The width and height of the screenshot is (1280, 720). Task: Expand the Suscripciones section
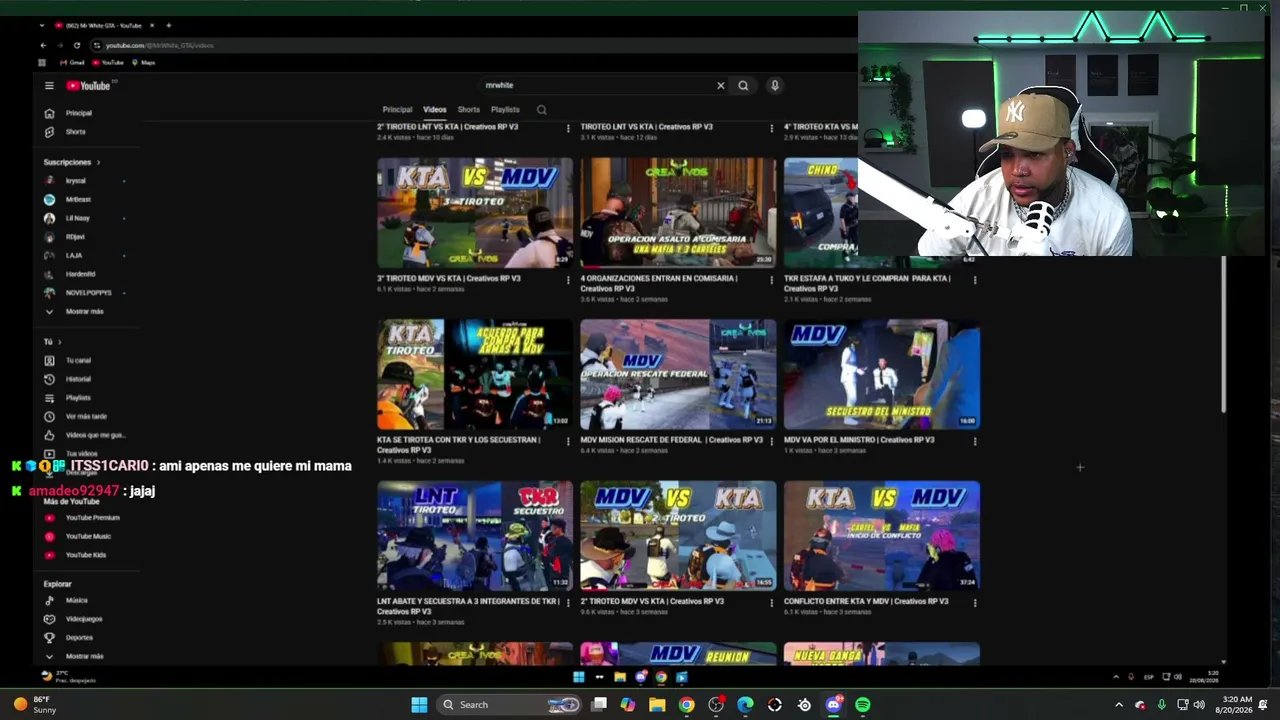pyautogui.click(x=71, y=162)
